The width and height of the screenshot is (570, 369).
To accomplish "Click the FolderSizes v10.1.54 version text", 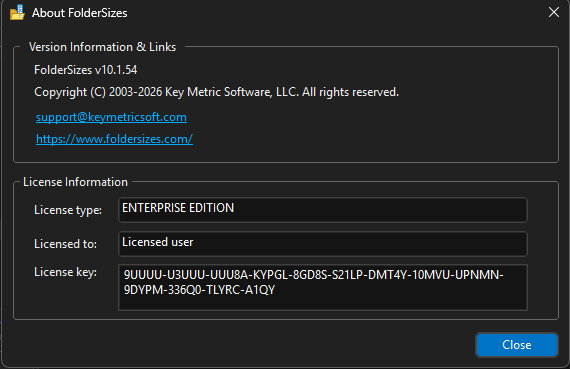I will 85,70.
